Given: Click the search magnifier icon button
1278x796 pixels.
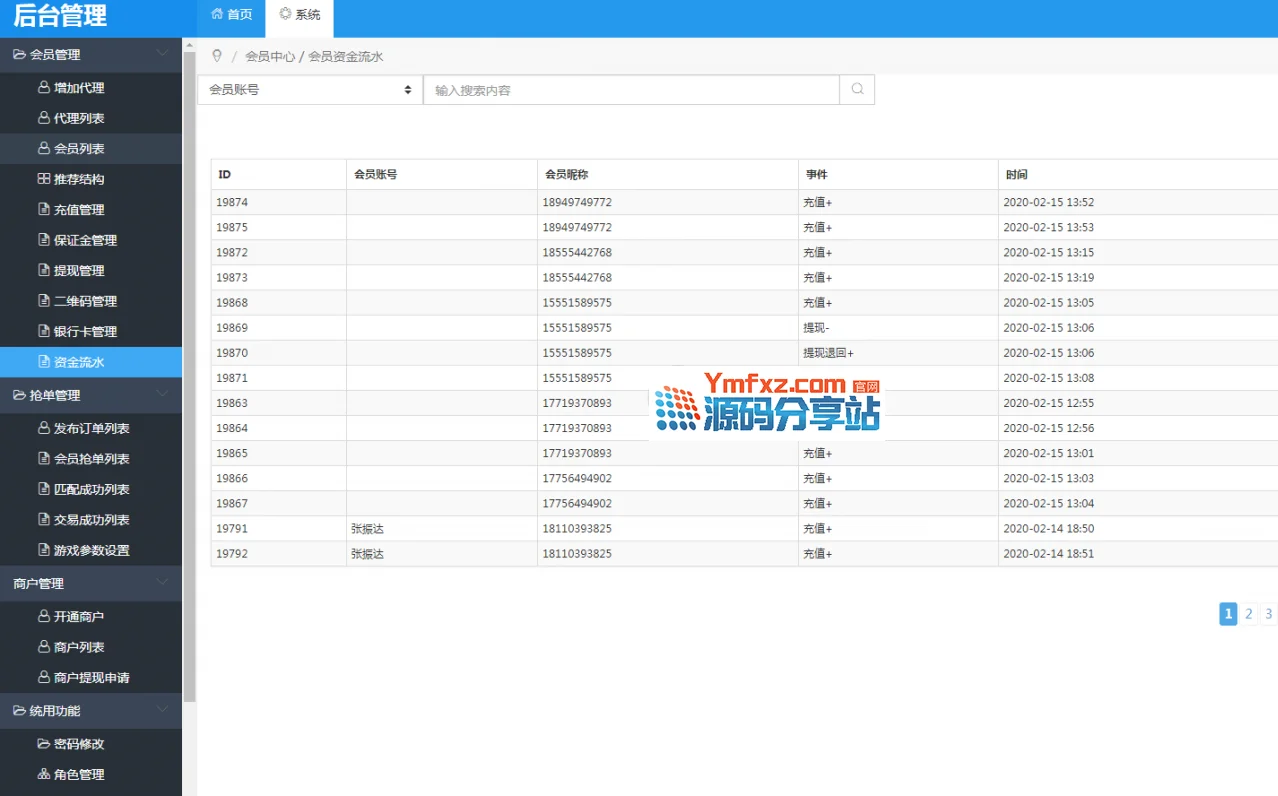Looking at the screenshot, I should coord(857,90).
